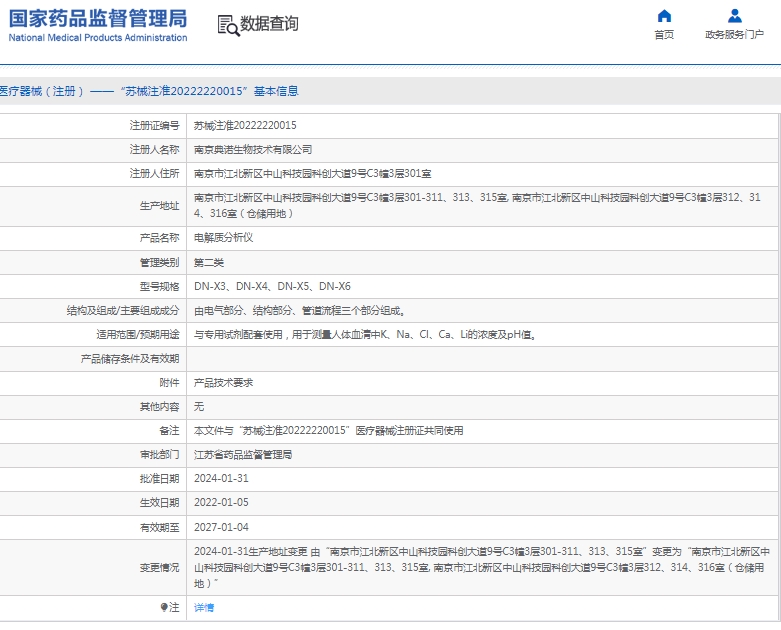Click the page heading 医疗器械（注册）基本信息
The width and height of the screenshot is (781, 630).
point(149,91)
